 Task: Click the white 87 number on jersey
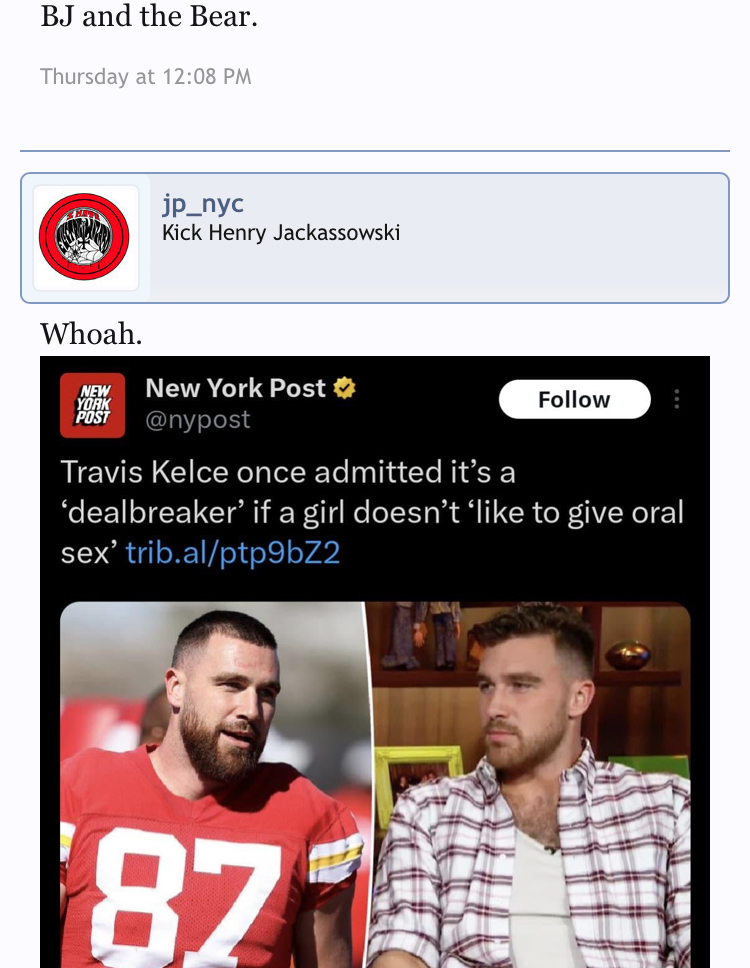tap(185, 901)
